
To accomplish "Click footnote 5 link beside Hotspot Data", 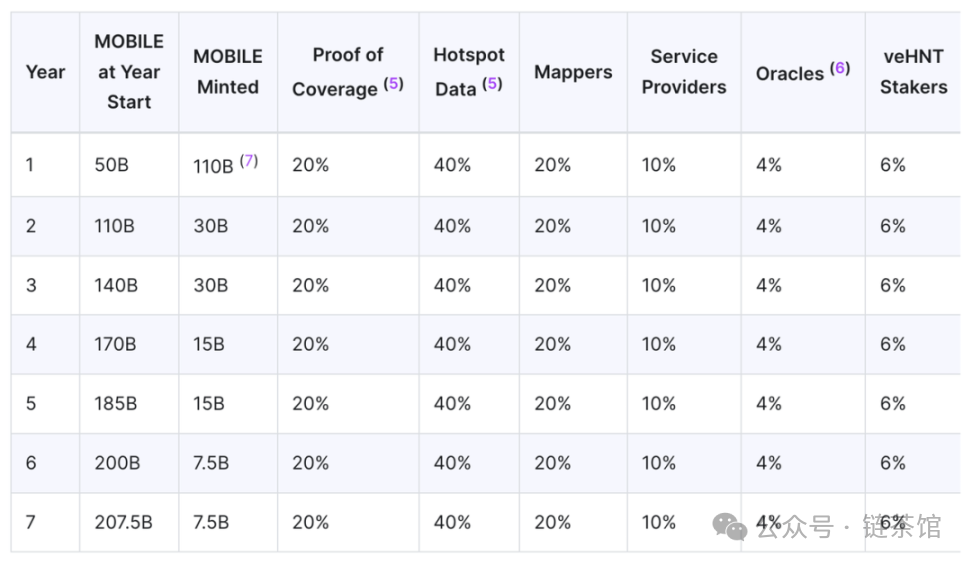I will tap(492, 84).
